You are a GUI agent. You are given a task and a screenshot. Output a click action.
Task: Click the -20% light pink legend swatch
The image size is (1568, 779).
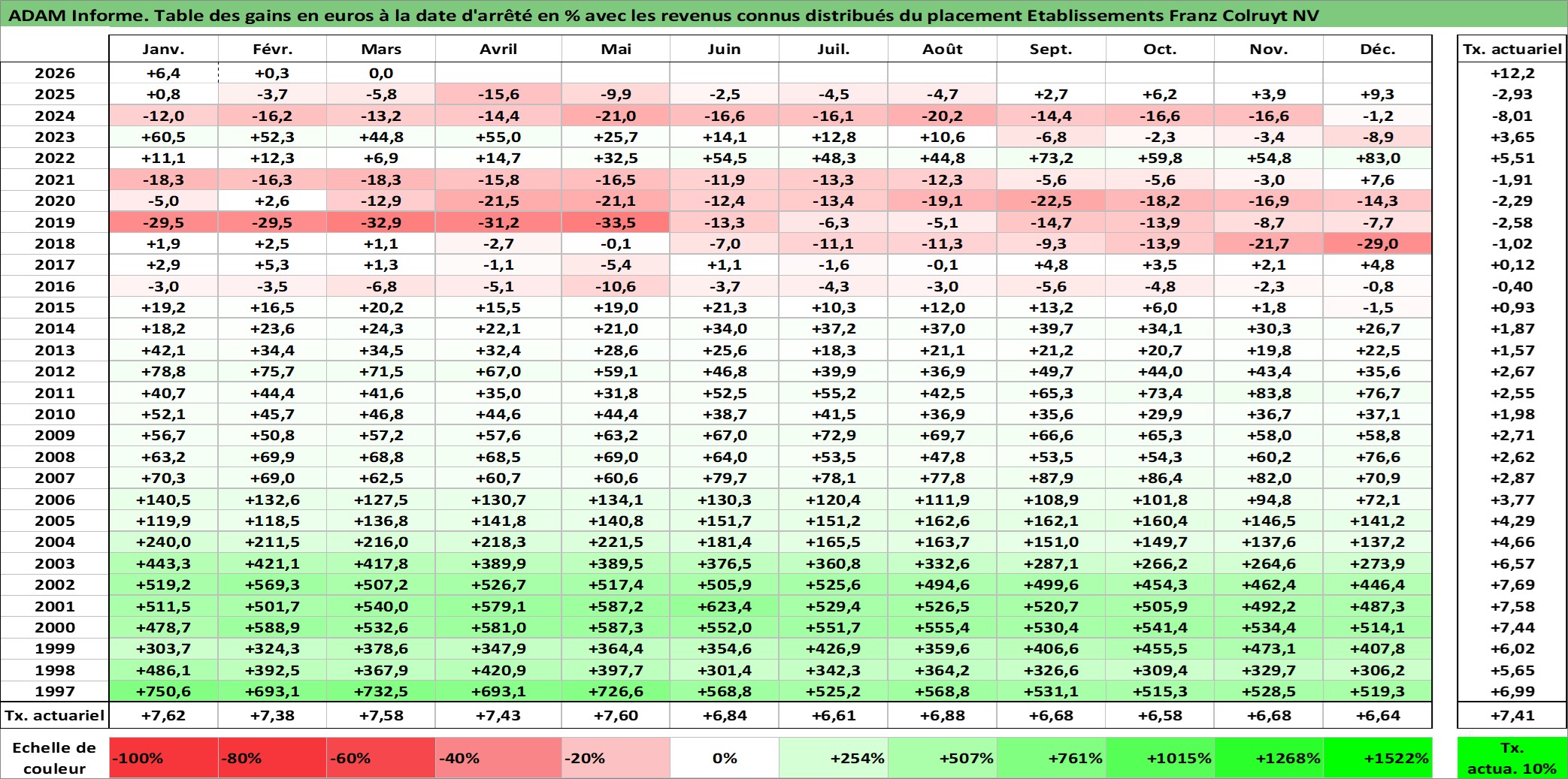[x=616, y=757]
